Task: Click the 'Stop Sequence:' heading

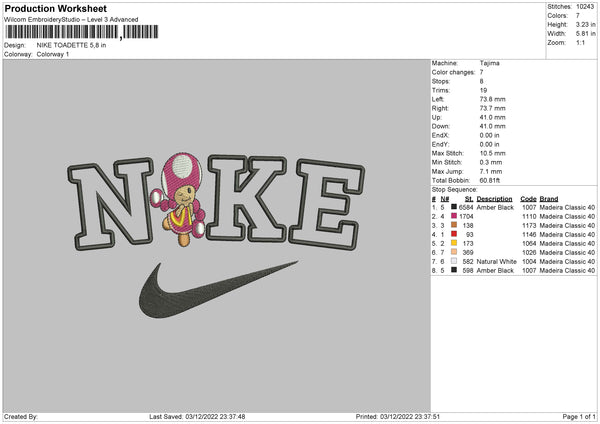Action: point(455,190)
